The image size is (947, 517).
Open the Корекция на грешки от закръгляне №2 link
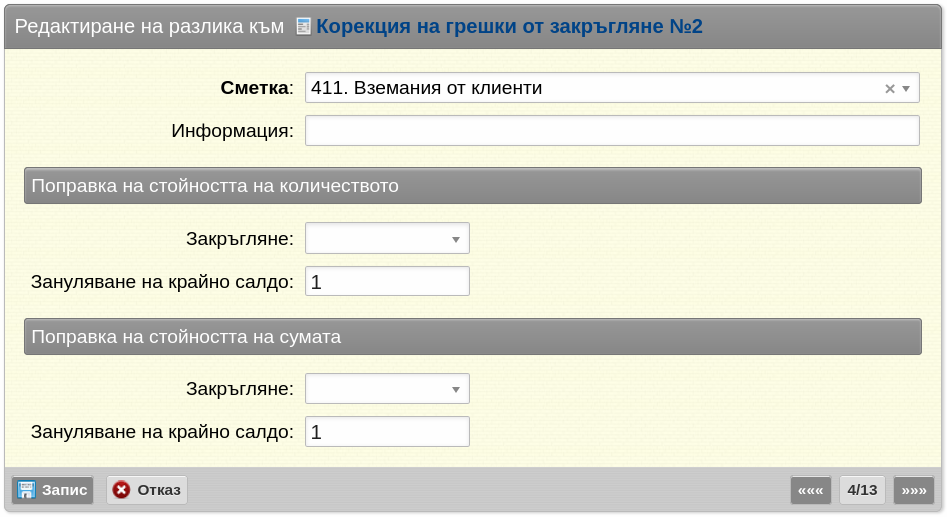tap(509, 27)
